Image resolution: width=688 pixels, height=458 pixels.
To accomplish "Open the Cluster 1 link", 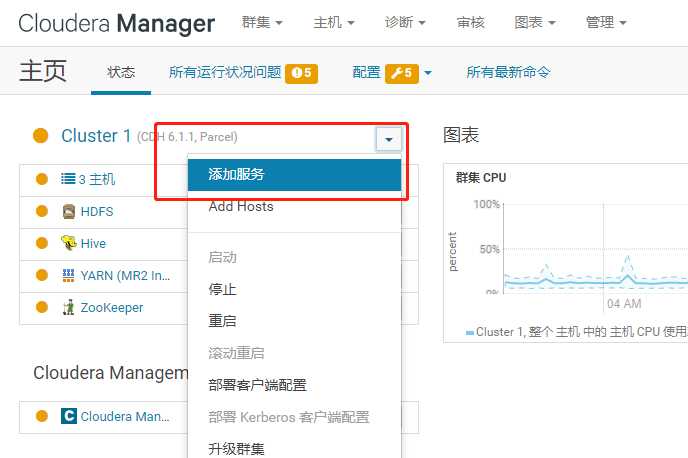I will pyautogui.click(x=96, y=136).
